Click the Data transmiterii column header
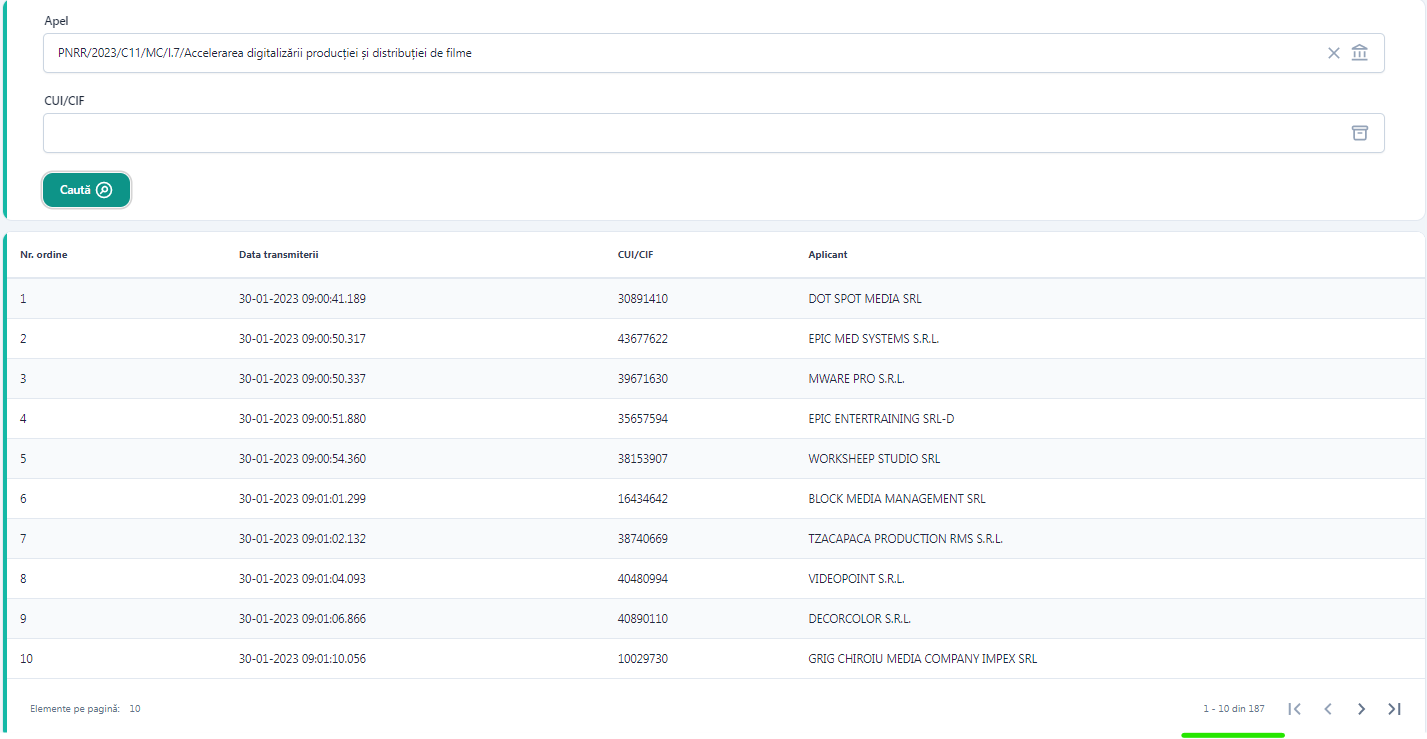This screenshot has width=1427, height=739. 278,254
